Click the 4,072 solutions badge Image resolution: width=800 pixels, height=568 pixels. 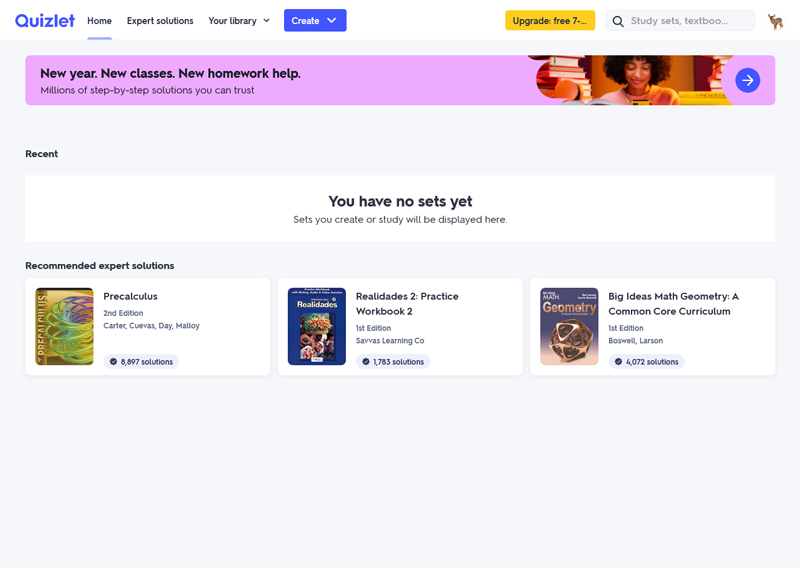coord(646,361)
